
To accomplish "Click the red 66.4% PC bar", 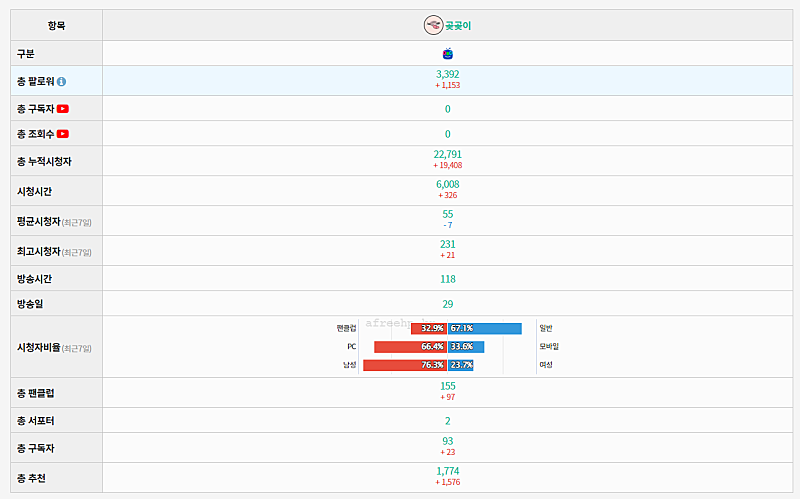I will pyautogui.click(x=411, y=346).
